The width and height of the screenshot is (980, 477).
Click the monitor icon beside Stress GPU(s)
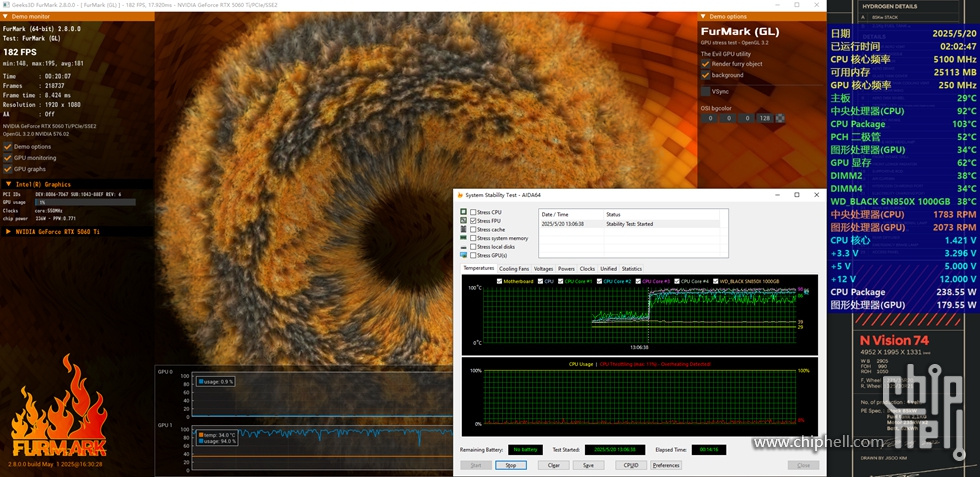463,255
